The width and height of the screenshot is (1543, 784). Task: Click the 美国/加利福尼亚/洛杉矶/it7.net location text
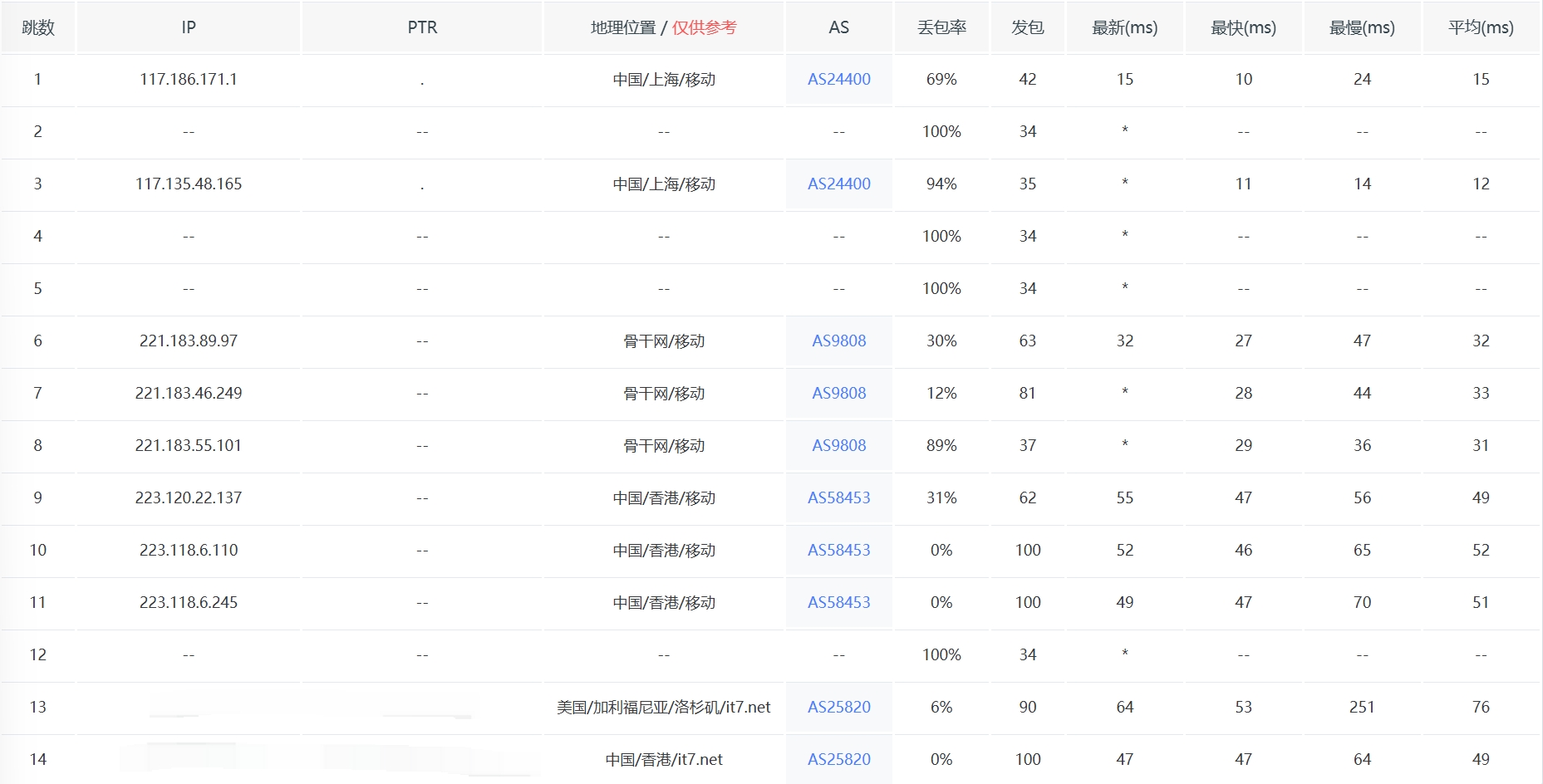click(662, 707)
